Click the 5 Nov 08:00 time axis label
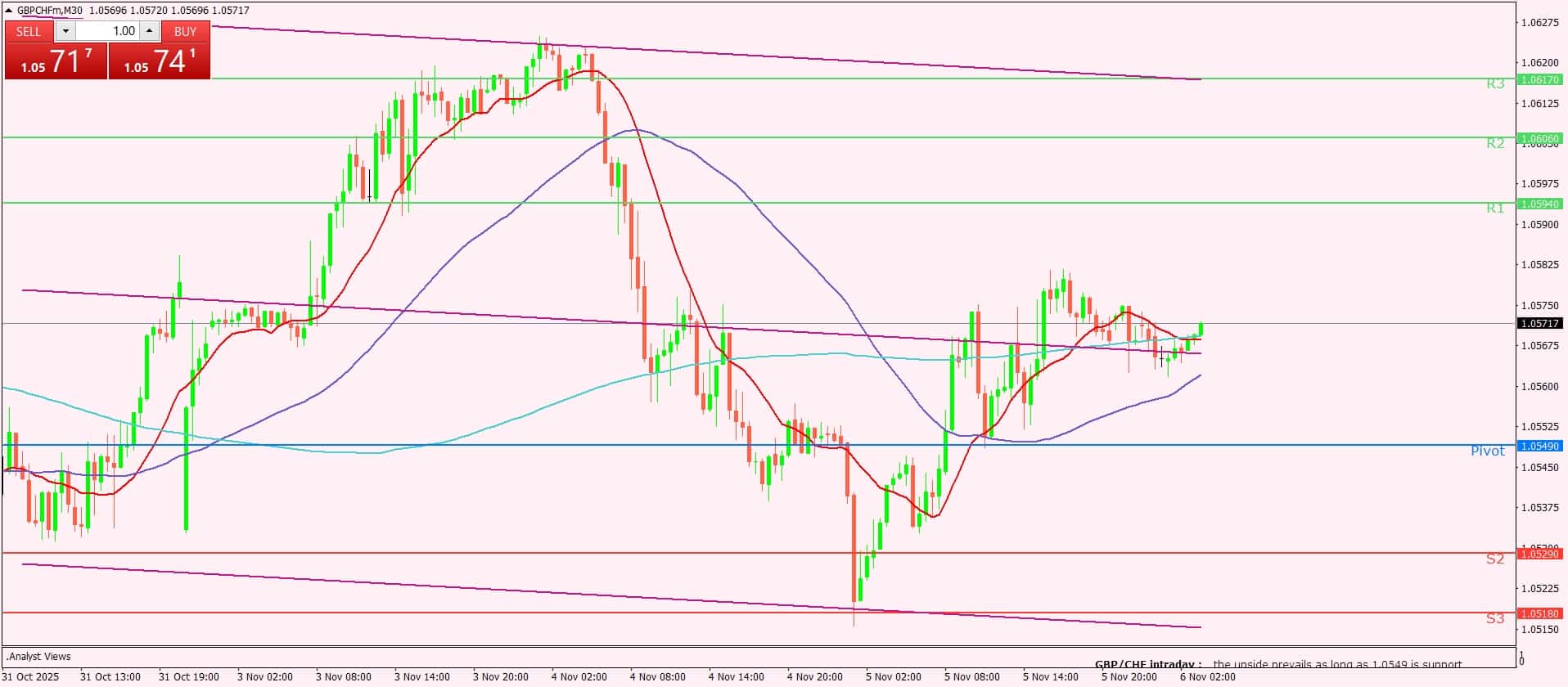The image size is (1568, 687). [x=972, y=676]
